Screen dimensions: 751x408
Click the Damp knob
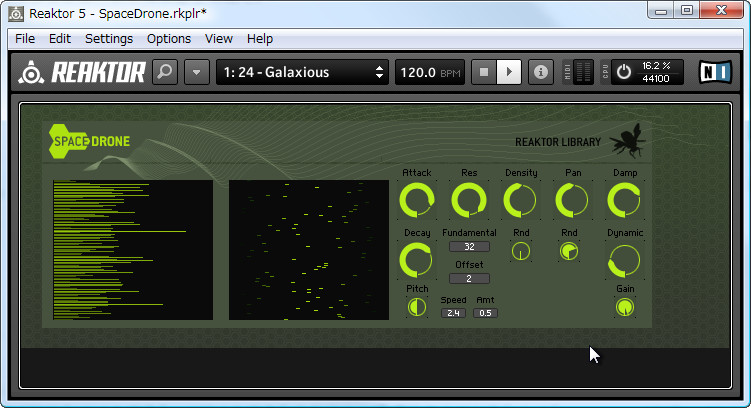(624, 200)
